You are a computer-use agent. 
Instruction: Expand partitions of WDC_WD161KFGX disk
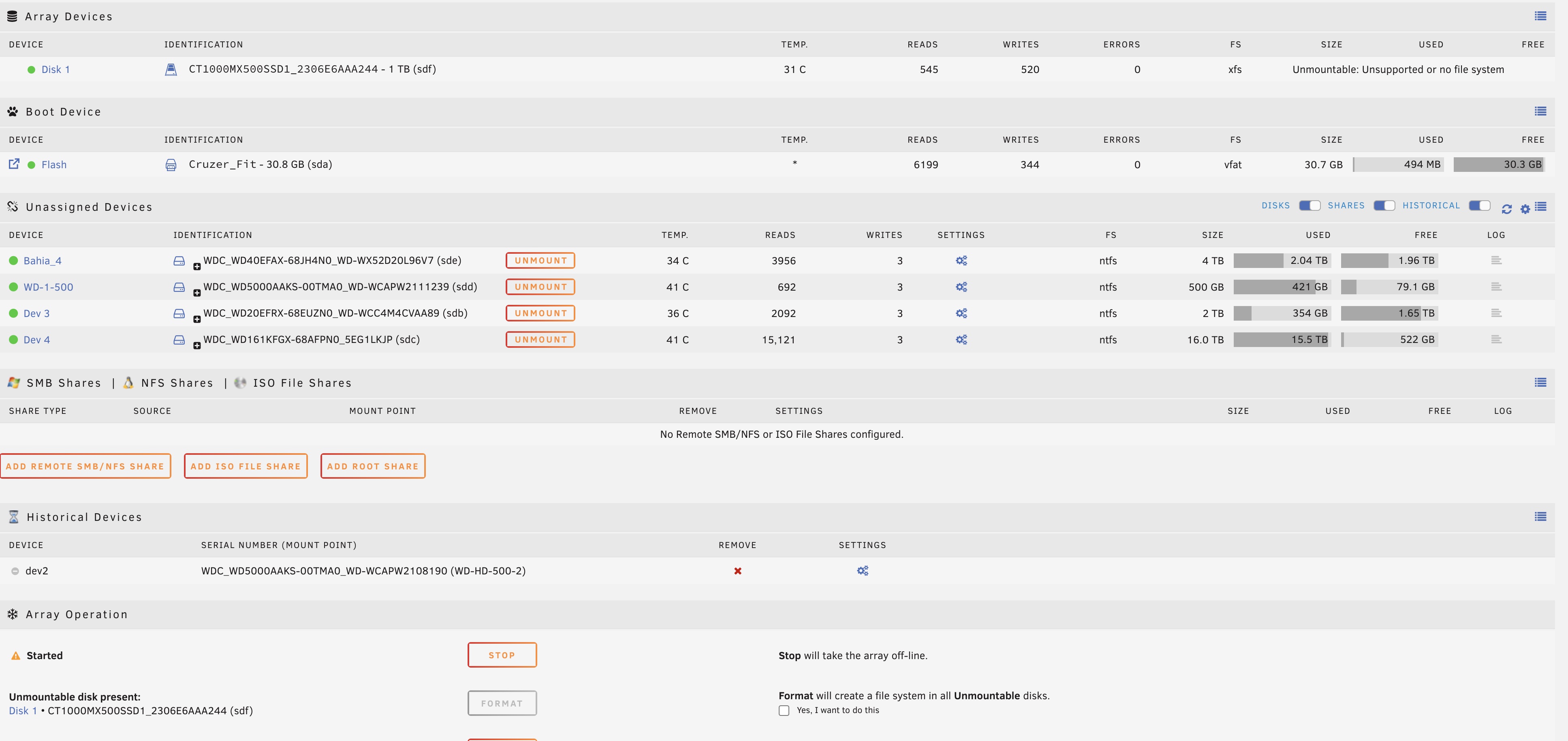[x=197, y=346]
